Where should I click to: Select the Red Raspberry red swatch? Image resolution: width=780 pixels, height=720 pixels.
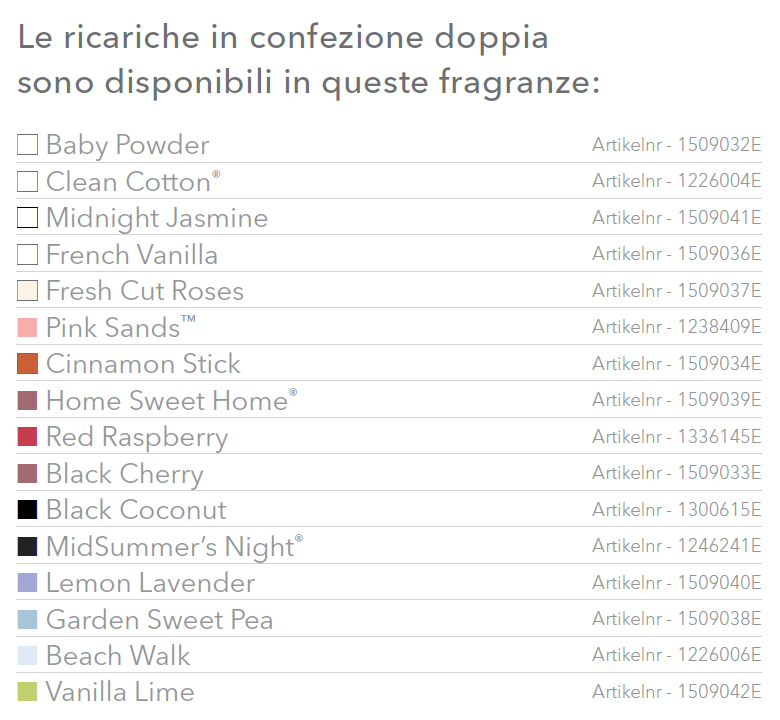coord(27,437)
